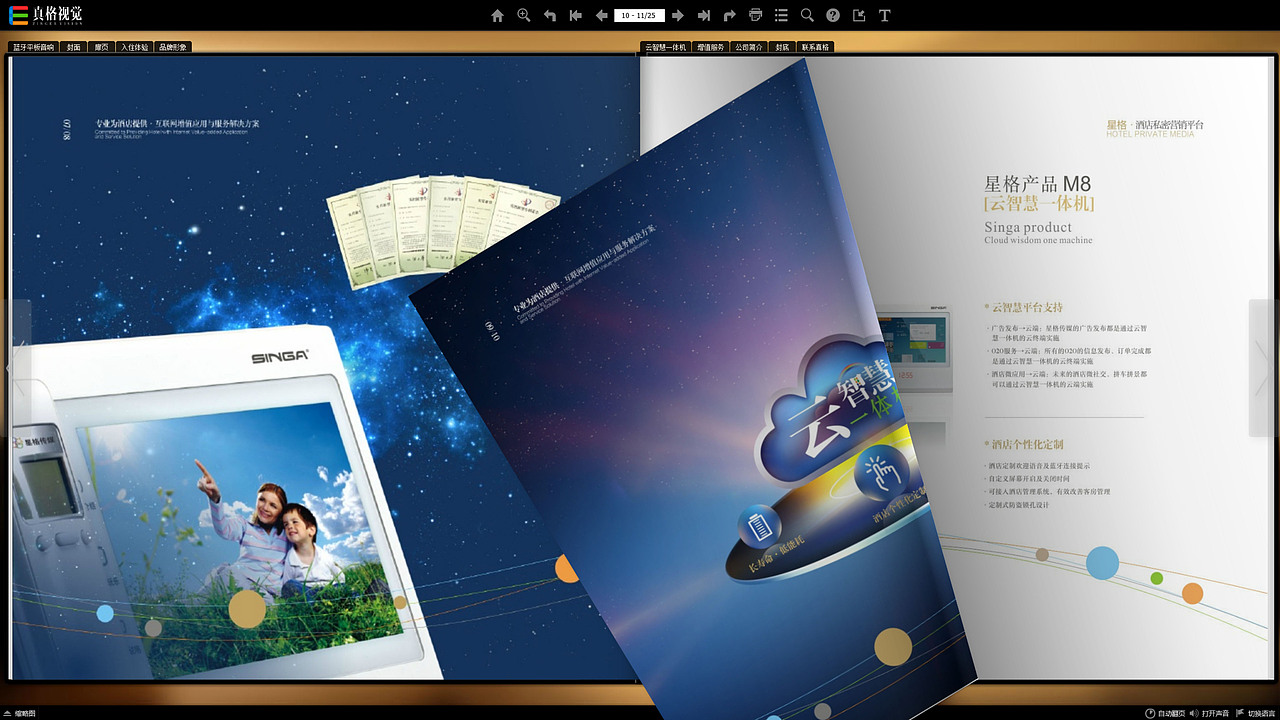Image resolution: width=1280 pixels, height=720 pixels.
Task: Open the 增值服务 bookmark tab
Action: click(710, 47)
